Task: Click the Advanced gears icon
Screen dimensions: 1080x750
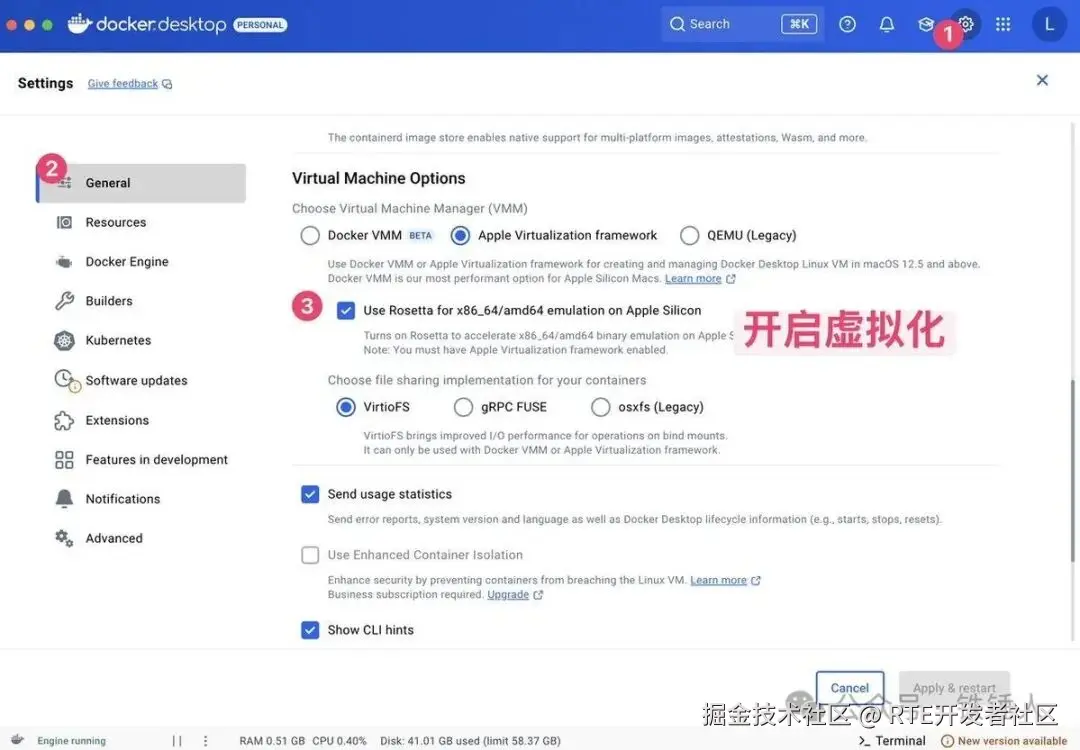Action: (x=64, y=539)
